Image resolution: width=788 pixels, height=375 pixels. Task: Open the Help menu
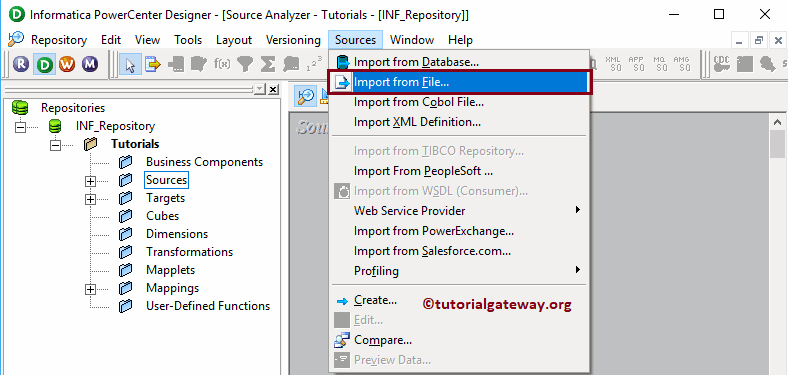[x=460, y=40]
